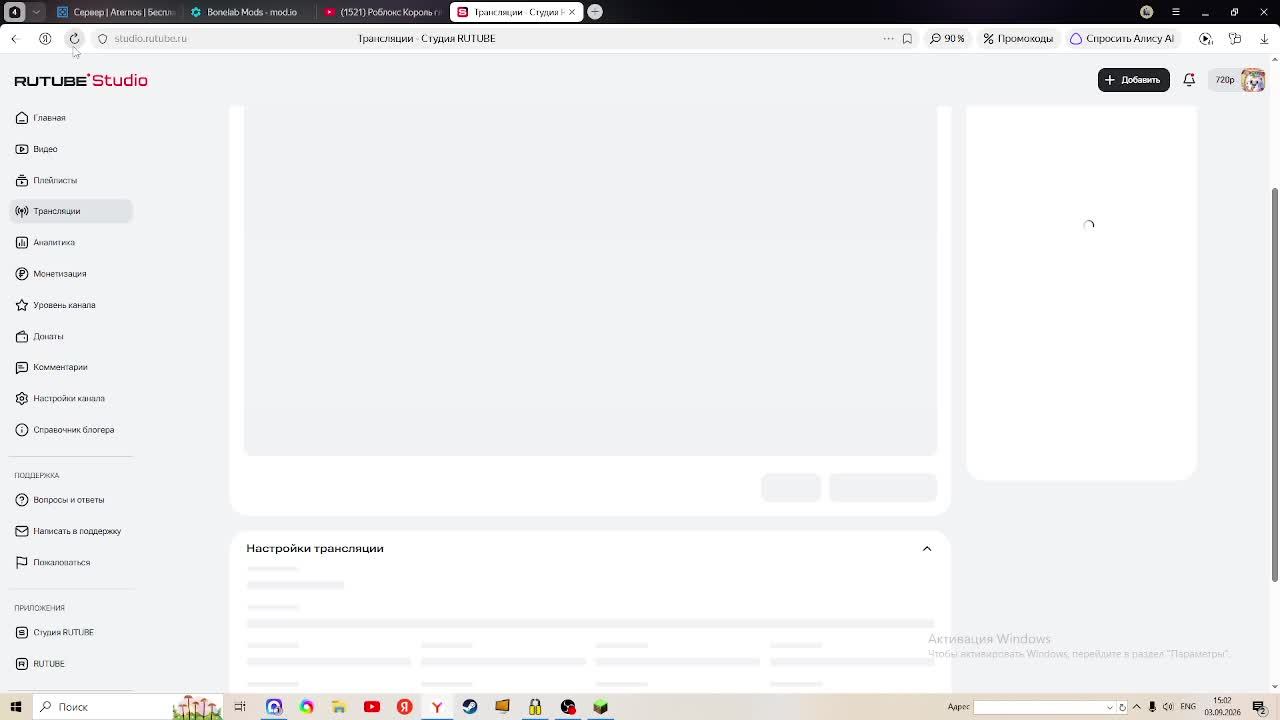Open Студия RUTUBE app link
The image size is (1280, 720).
pyautogui.click(x=54, y=632)
